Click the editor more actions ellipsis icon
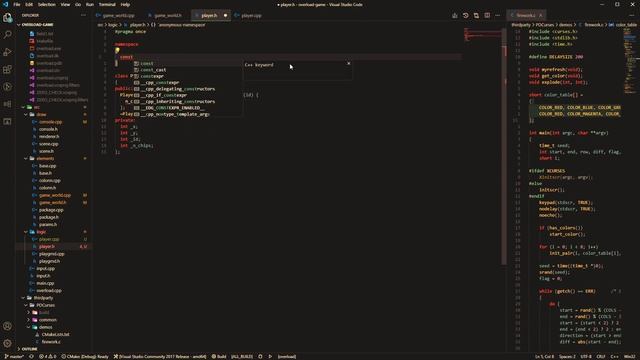Viewport: 640px width, 360px height. pos(498,16)
